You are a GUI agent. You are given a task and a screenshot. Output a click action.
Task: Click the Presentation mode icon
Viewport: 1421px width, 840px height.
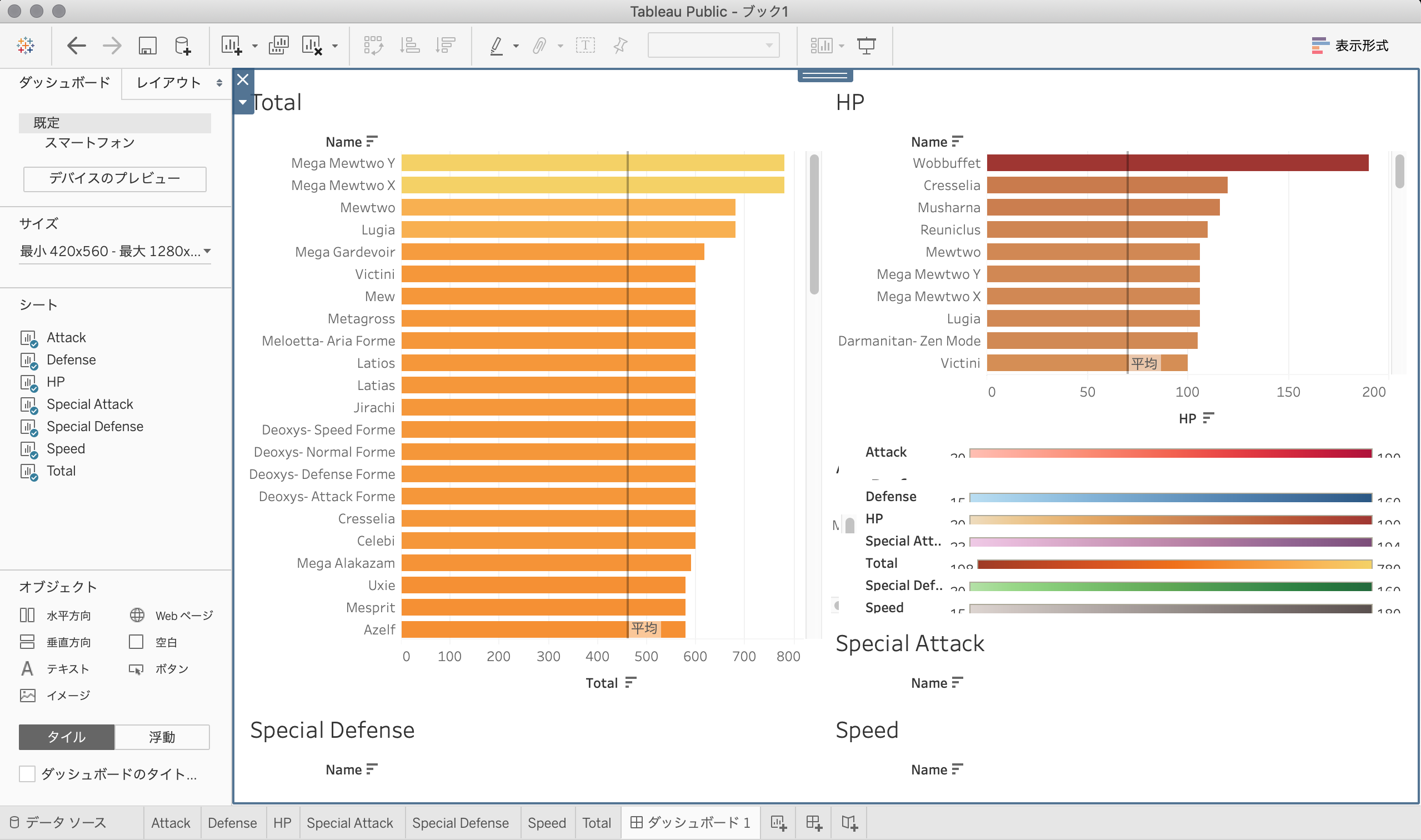tap(866, 46)
